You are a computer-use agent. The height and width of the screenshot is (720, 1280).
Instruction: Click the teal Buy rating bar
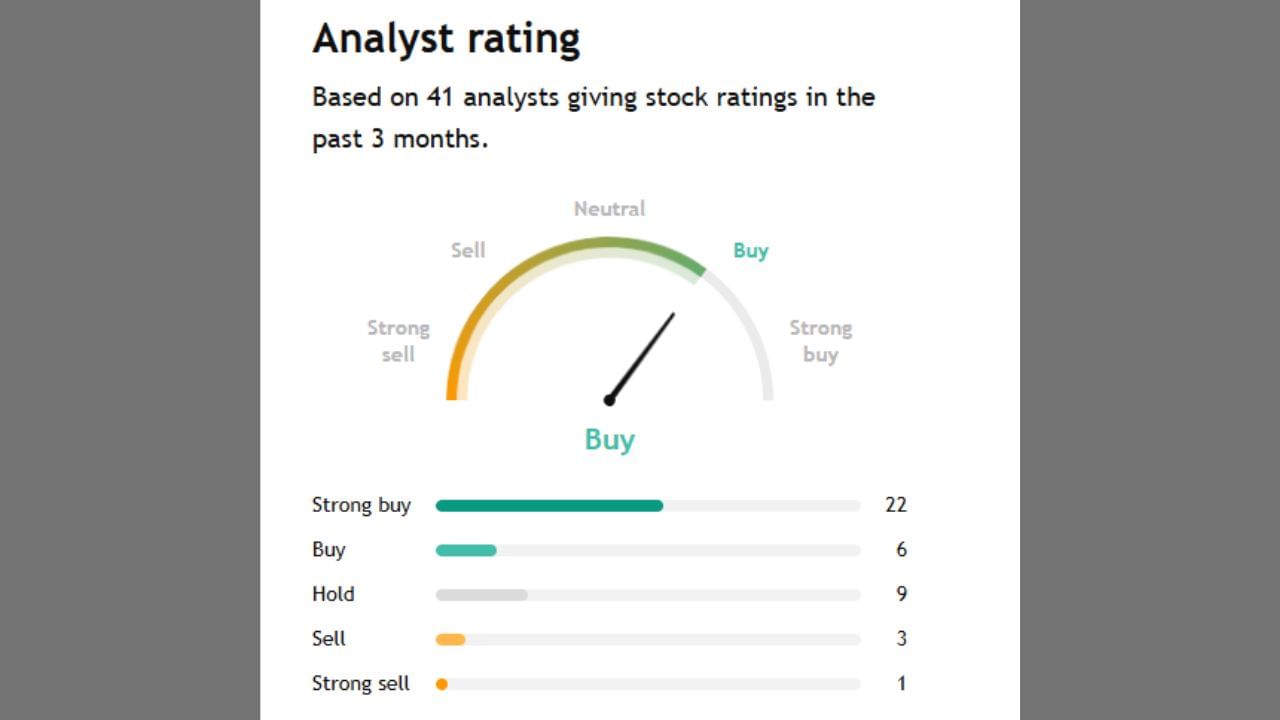pyautogui.click(x=466, y=550)
